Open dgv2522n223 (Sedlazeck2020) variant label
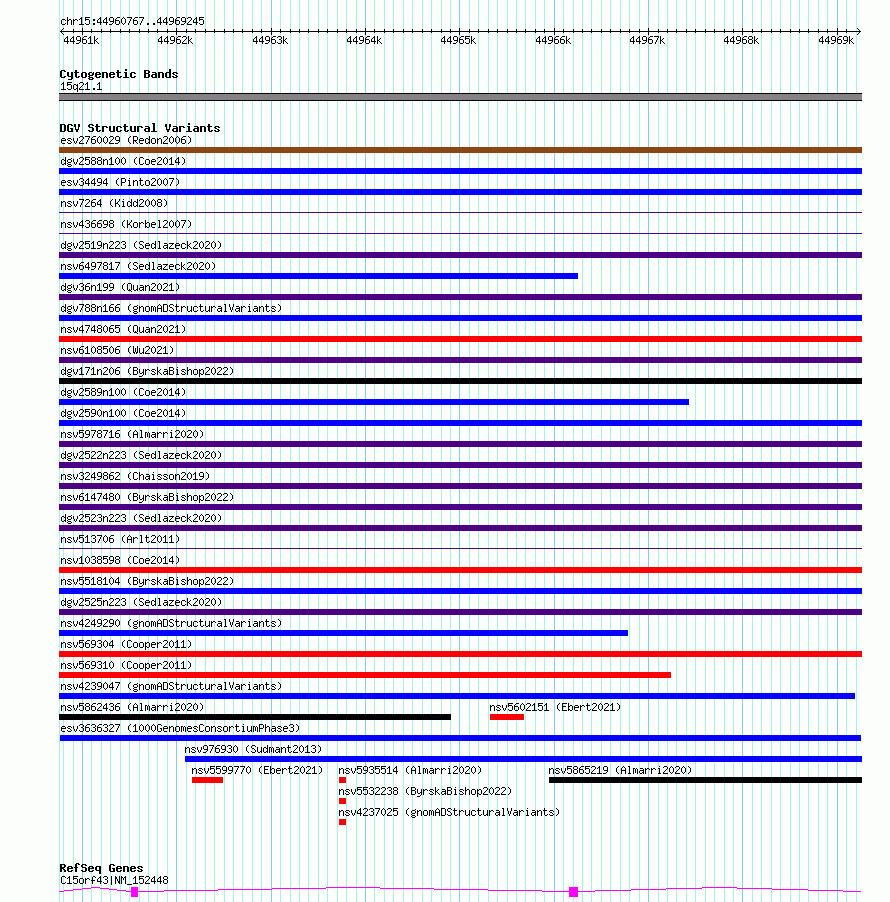The height and width of the screenshot is (902, 890). (x=141, y=455)
